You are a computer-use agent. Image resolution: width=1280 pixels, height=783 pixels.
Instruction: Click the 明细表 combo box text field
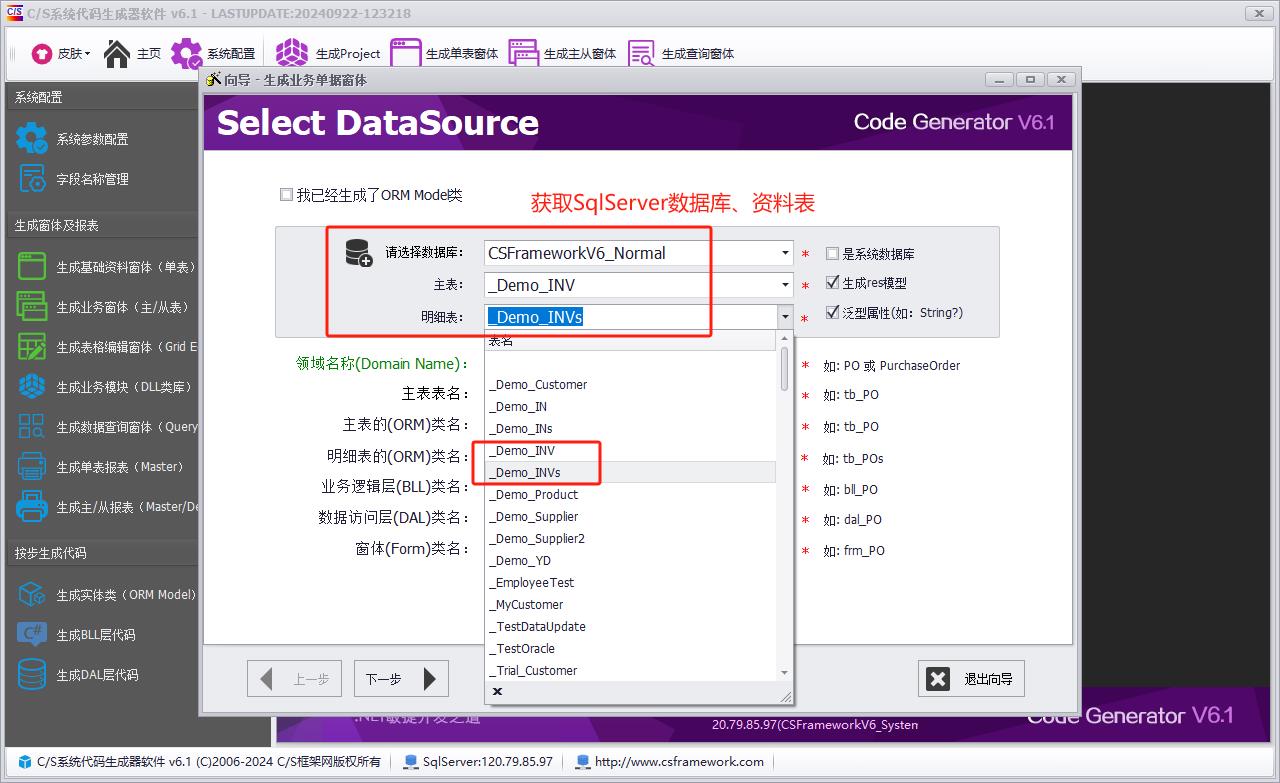(630, 317)
